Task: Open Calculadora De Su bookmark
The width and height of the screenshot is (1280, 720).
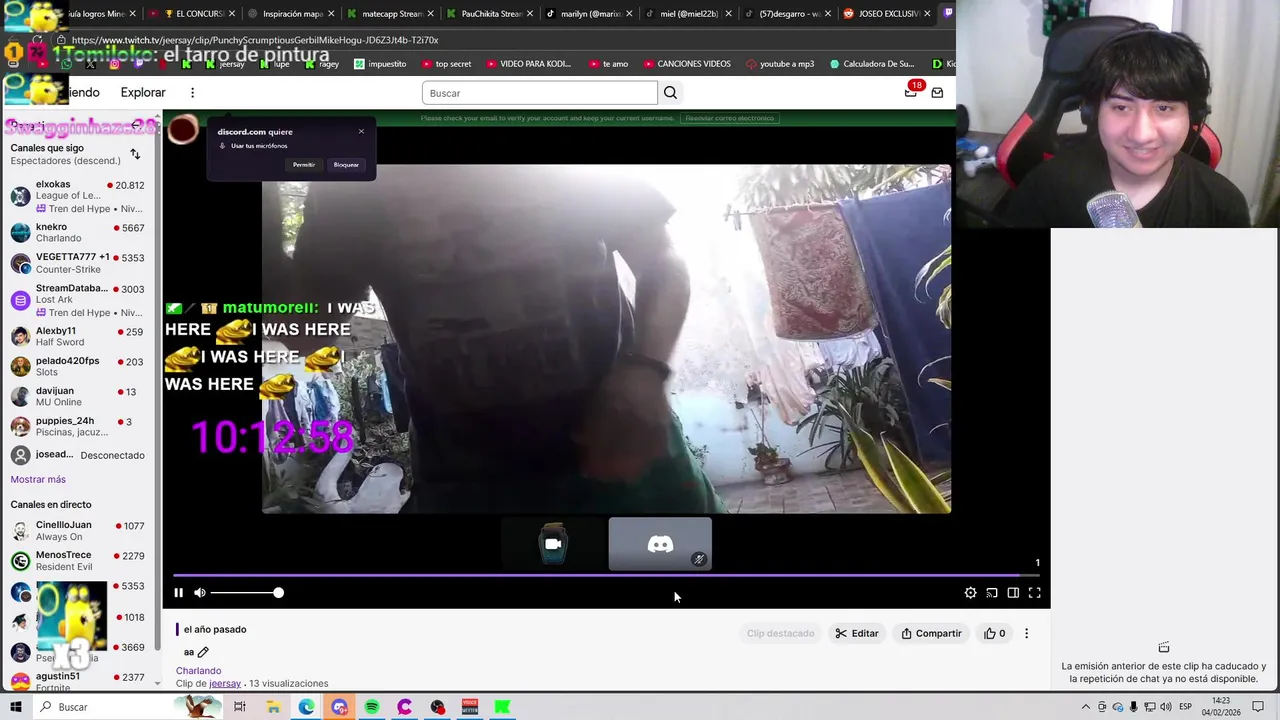Action: click(x=872, y=64)
